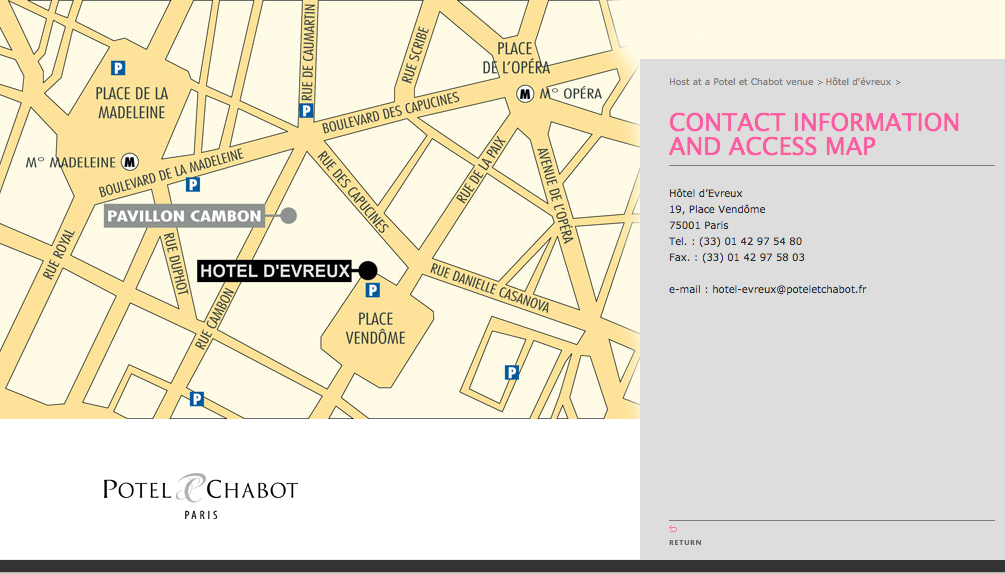Click the 'RUE DE CAUMARTIN' street label

308,51
